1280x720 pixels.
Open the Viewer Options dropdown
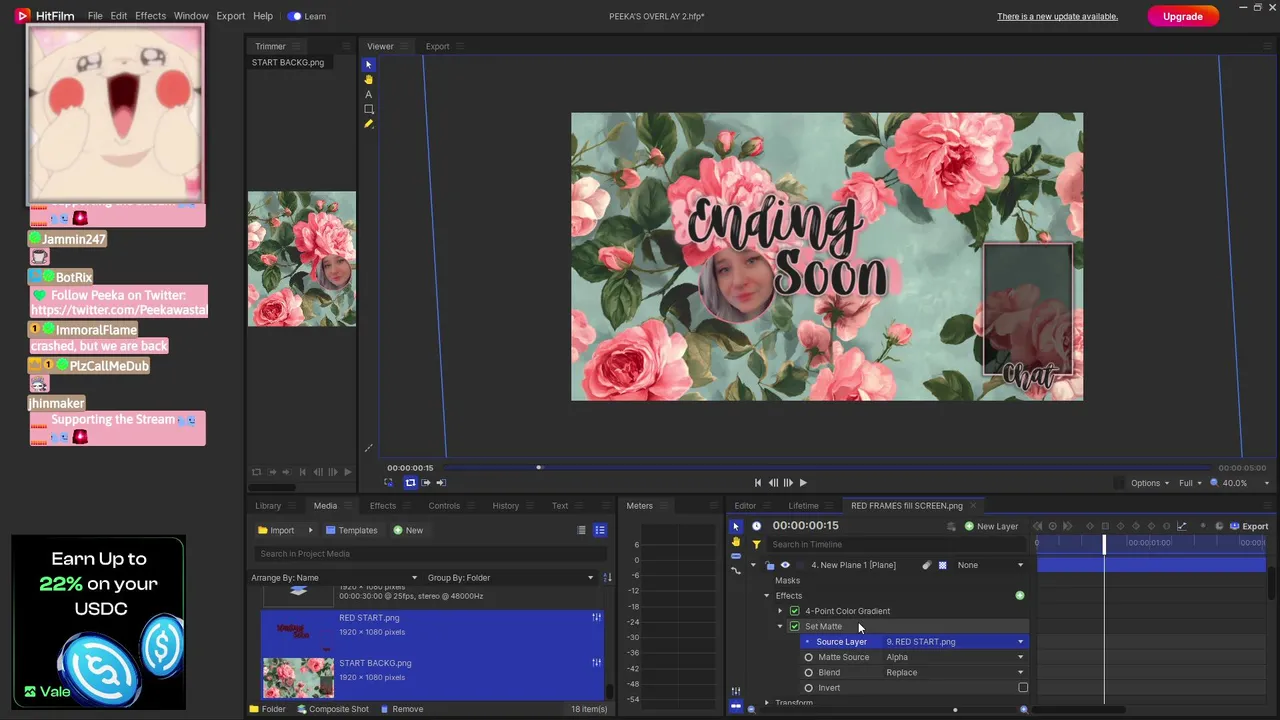(1150, 483)
